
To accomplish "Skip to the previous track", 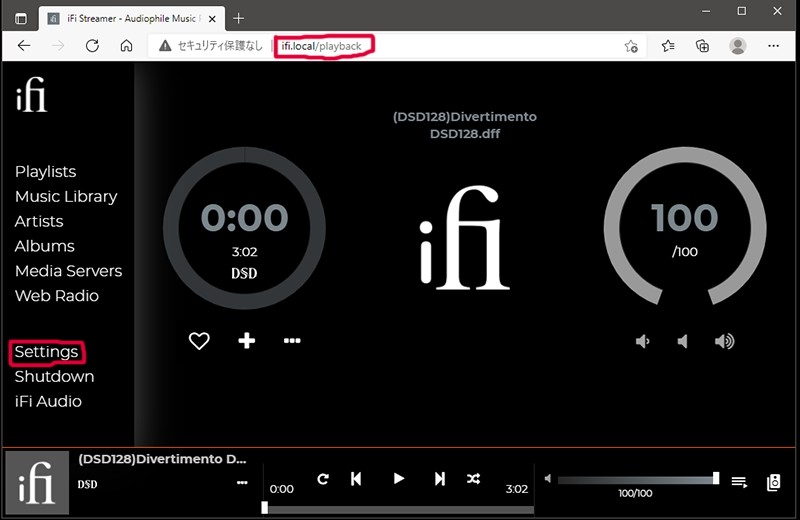I will point(356,479).
